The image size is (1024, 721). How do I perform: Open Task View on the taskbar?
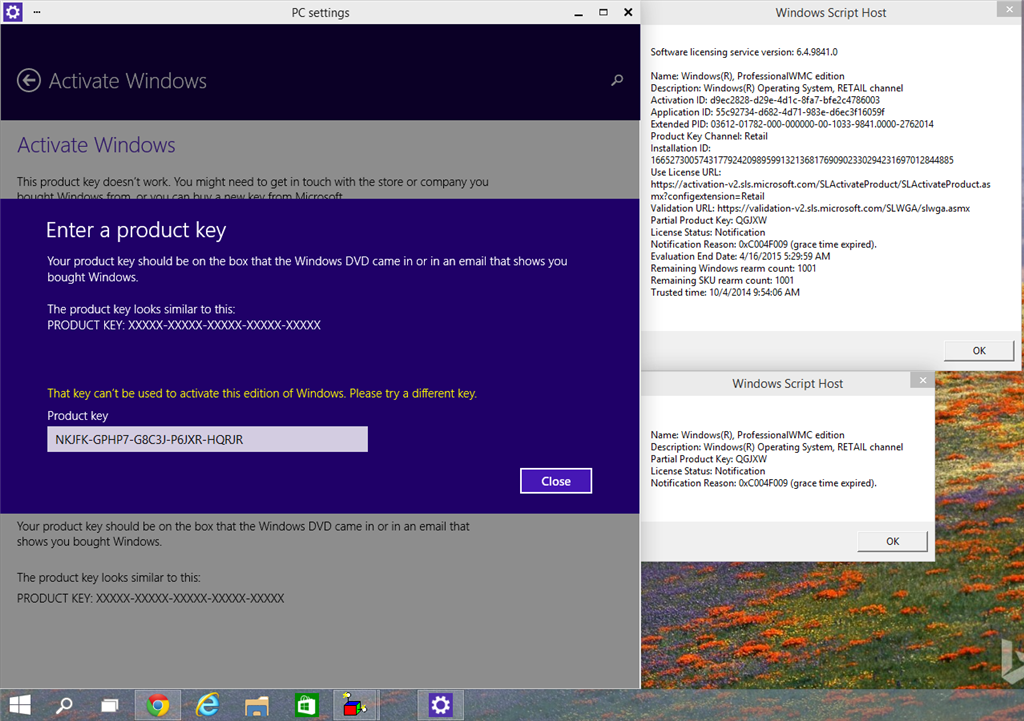(x=109, y=705)
